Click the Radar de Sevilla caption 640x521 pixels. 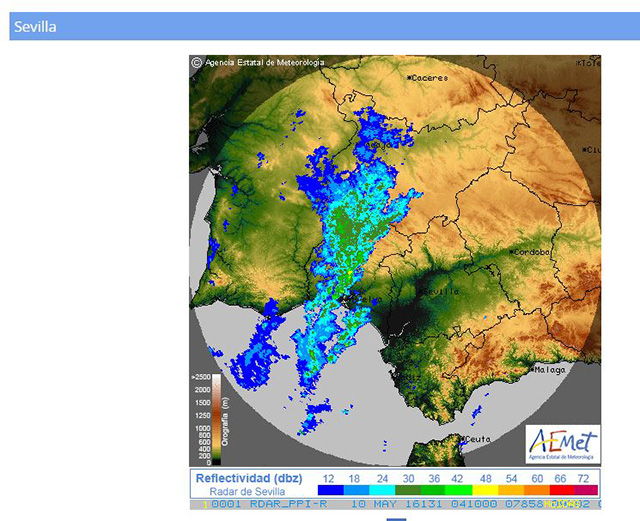[x=246, y=491]
